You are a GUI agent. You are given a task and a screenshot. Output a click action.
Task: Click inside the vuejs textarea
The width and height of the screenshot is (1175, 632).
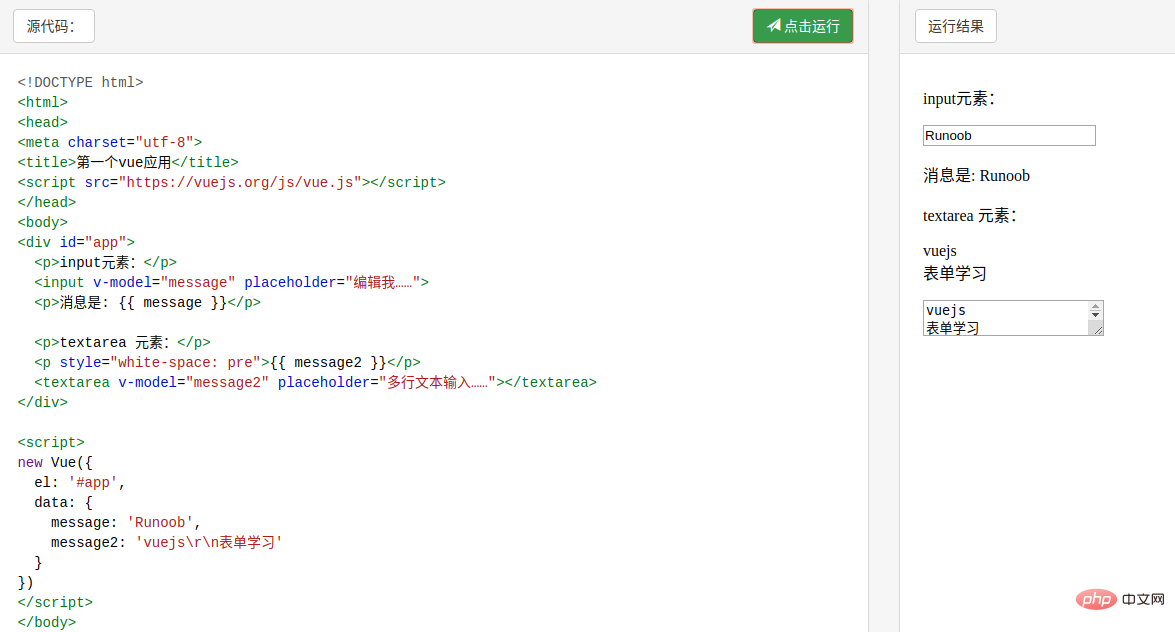click(x=1004, y=318)
